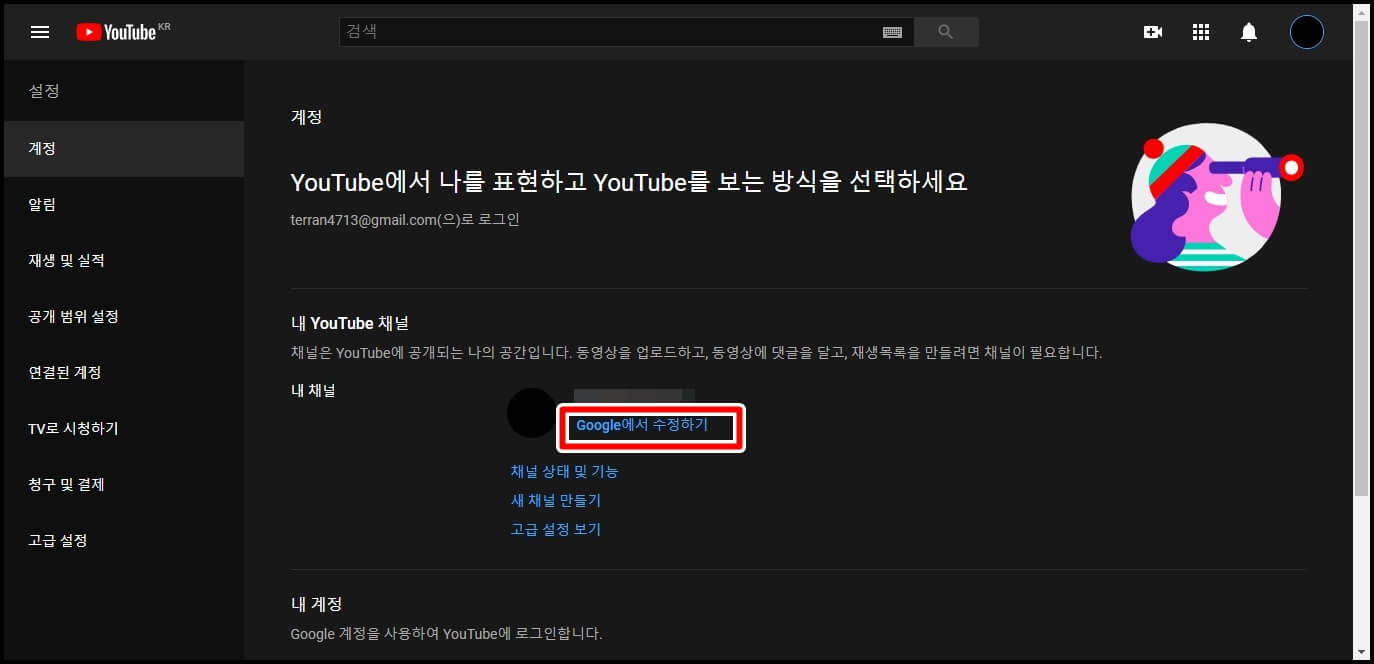Open the on-screen keyboard icon in search
Viewport: 1374px width, 664px height.
pos(892,32)
